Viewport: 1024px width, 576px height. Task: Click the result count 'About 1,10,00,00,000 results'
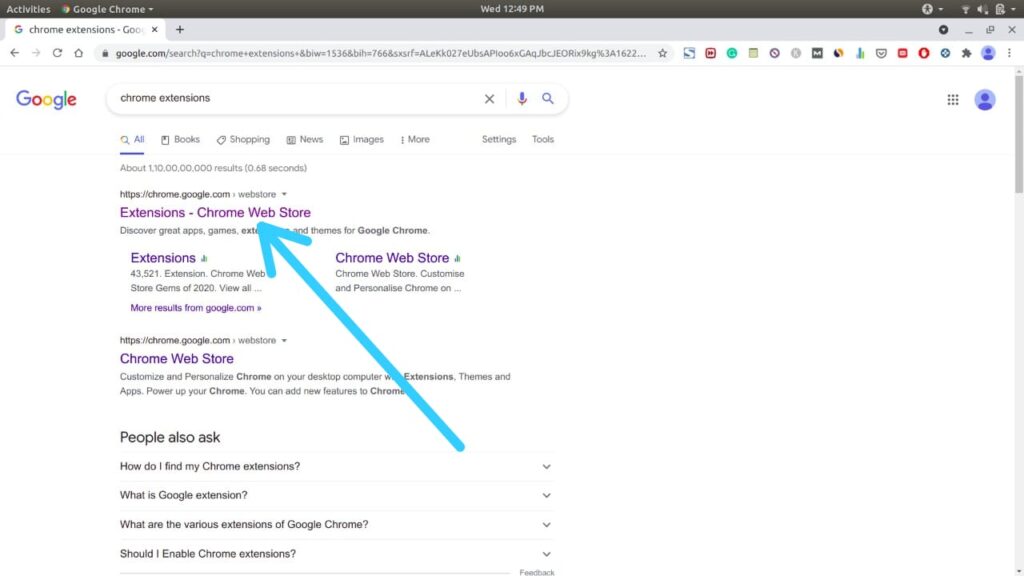coord(214,168)
